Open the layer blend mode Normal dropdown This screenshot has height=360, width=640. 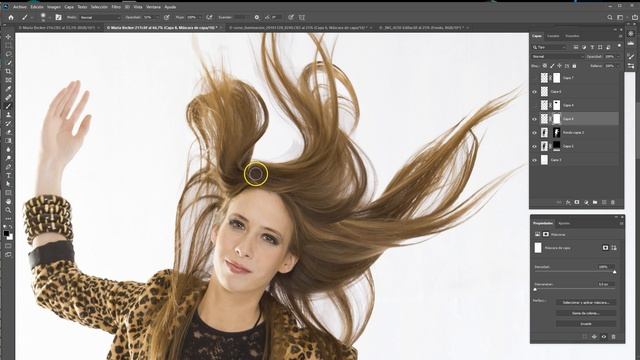coord(557,57)
